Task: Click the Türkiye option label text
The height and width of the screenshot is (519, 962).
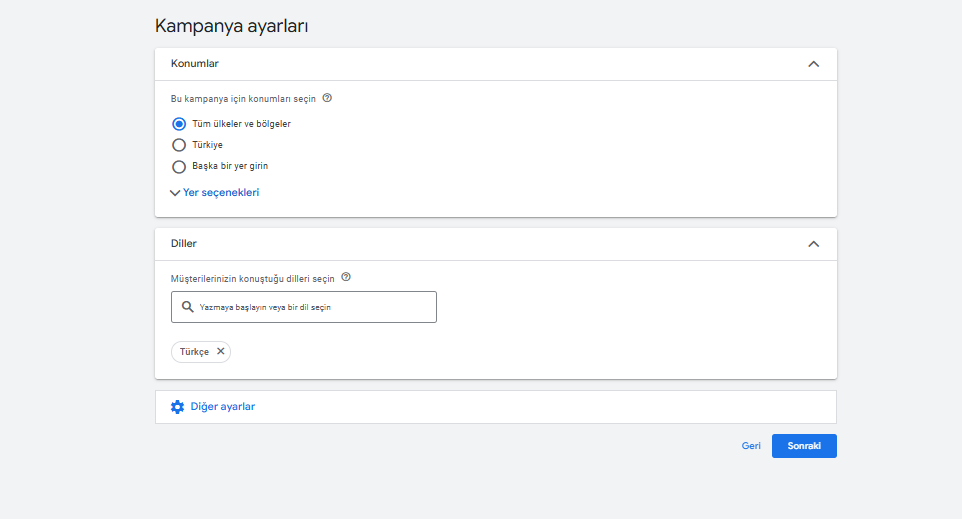Action: (x=207, y=145)
